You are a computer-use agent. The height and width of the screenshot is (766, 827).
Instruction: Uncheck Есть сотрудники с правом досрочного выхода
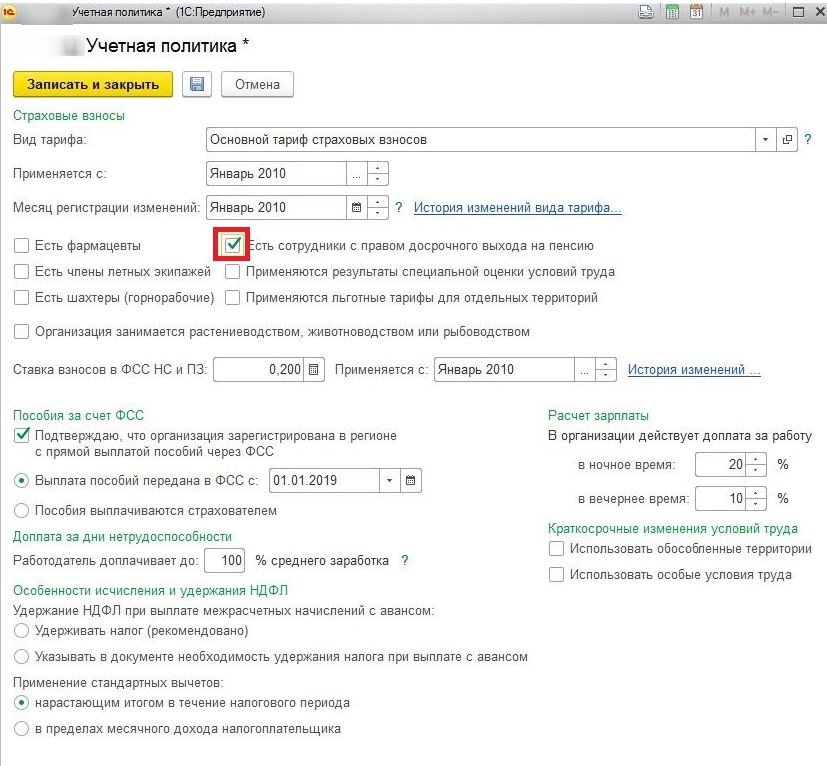tap(232, 245)
